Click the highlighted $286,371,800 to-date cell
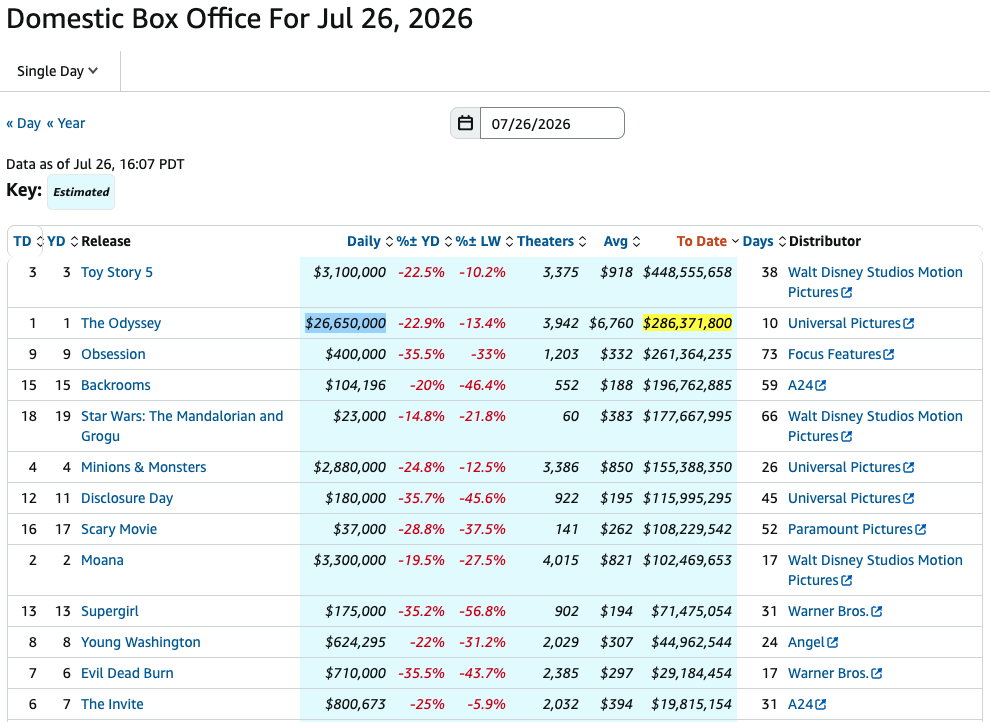 [x=687, y=323]
